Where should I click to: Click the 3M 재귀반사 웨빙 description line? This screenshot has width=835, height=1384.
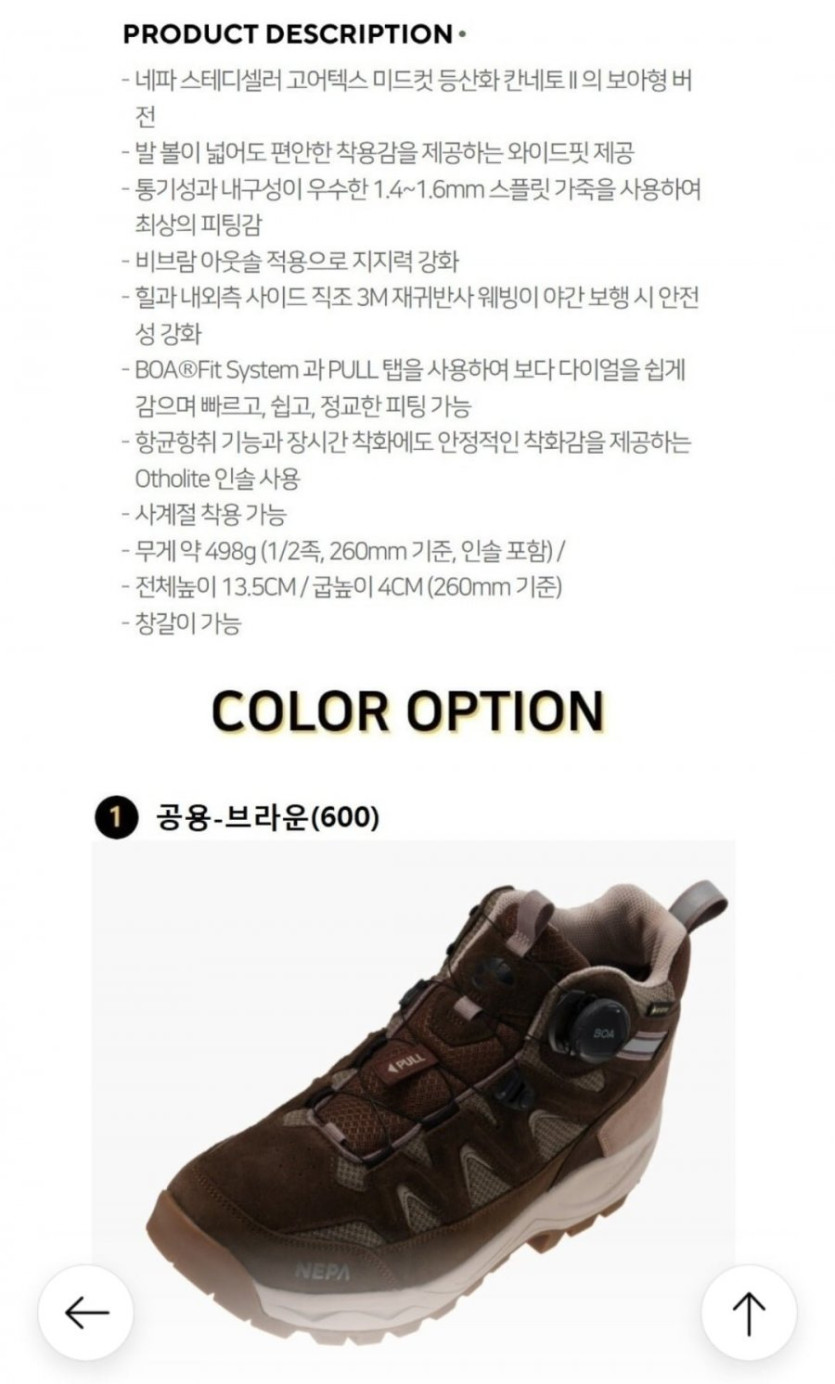(412, 315)
